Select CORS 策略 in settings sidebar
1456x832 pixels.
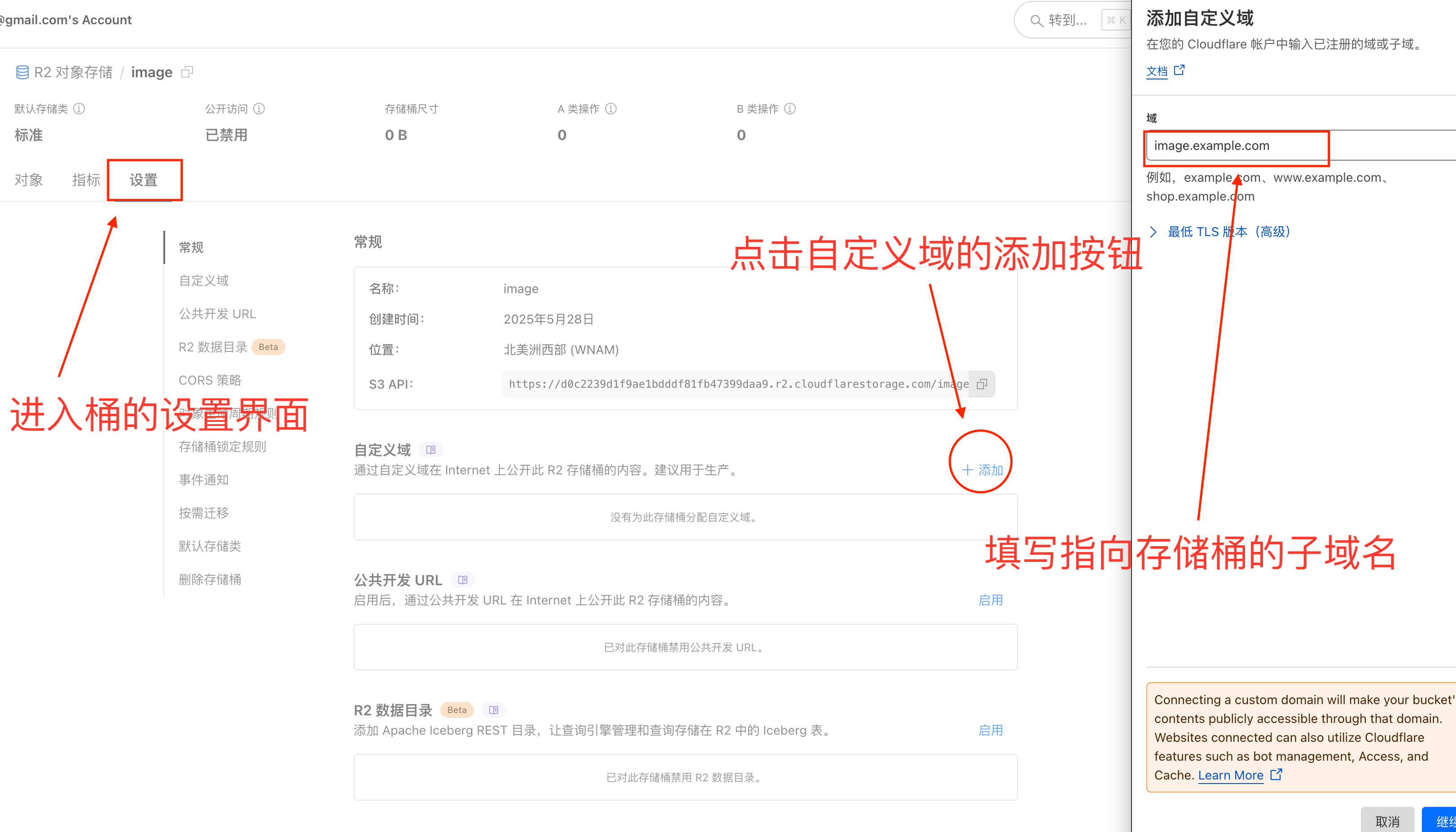(210, 380)
